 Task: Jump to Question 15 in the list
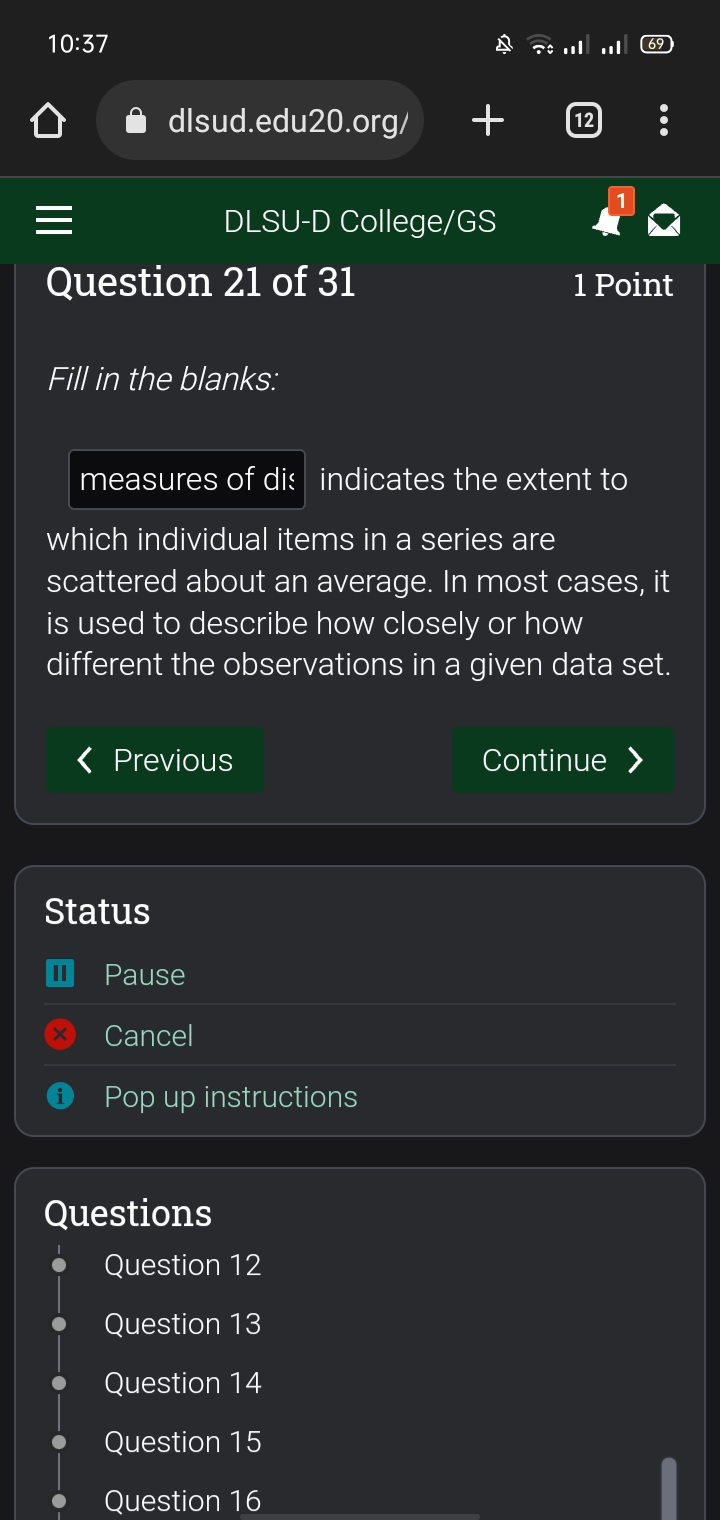click(182, 1440)
